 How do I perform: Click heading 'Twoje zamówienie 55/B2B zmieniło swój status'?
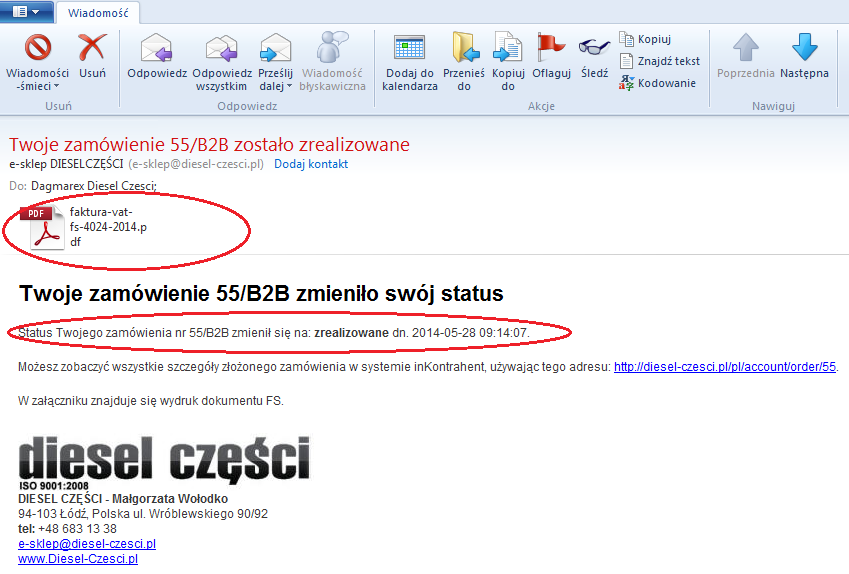pyautogui.click(x=261, y=293)
